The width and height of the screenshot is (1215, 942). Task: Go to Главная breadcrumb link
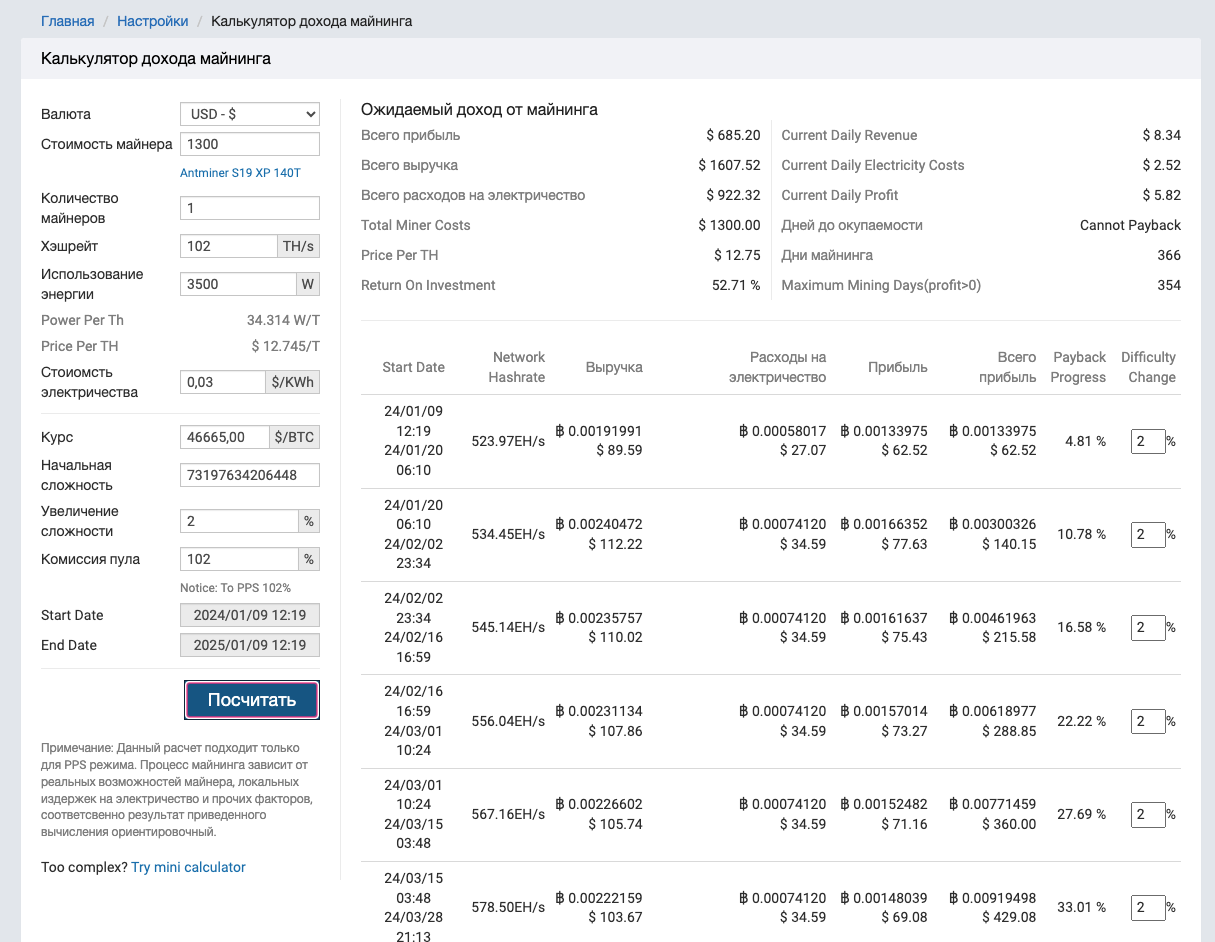pyautogui.click(x=67, y=21)
